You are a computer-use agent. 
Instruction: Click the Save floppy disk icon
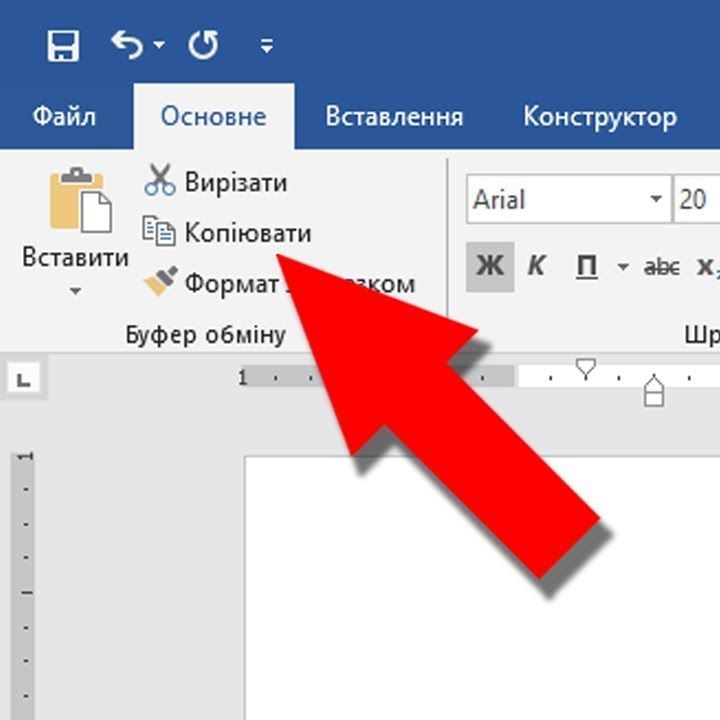63,46
